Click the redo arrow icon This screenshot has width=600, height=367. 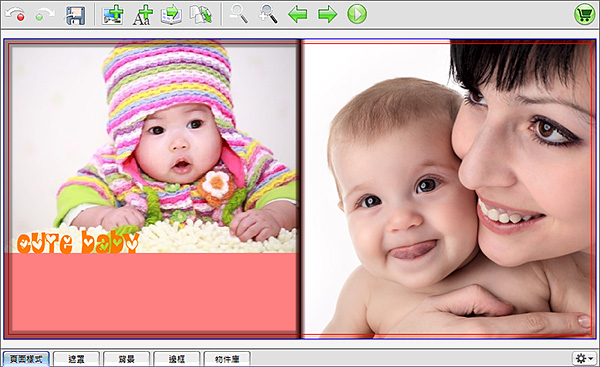coord(44,15)
